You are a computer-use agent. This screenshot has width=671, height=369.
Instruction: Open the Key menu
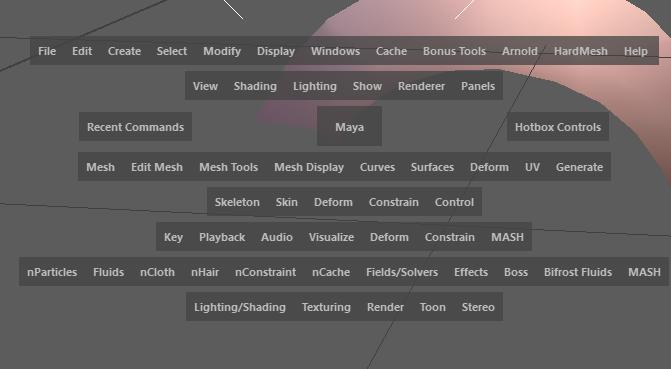click(173, 237)
